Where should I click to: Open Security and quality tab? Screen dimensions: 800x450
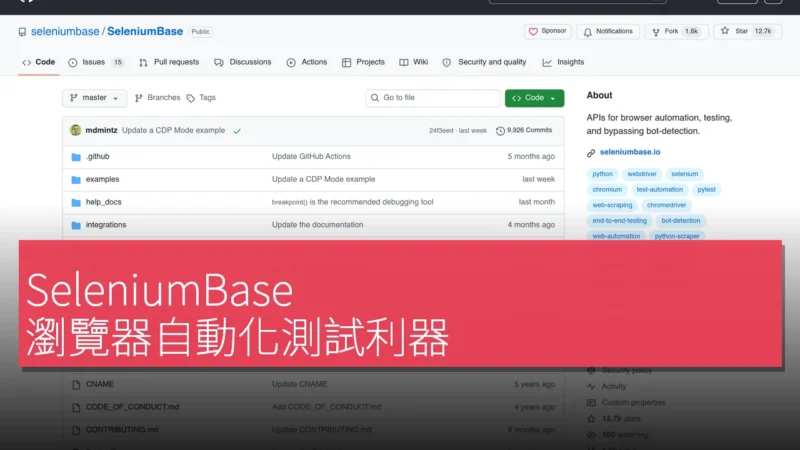pyautogui.click(x=484, y=62)
